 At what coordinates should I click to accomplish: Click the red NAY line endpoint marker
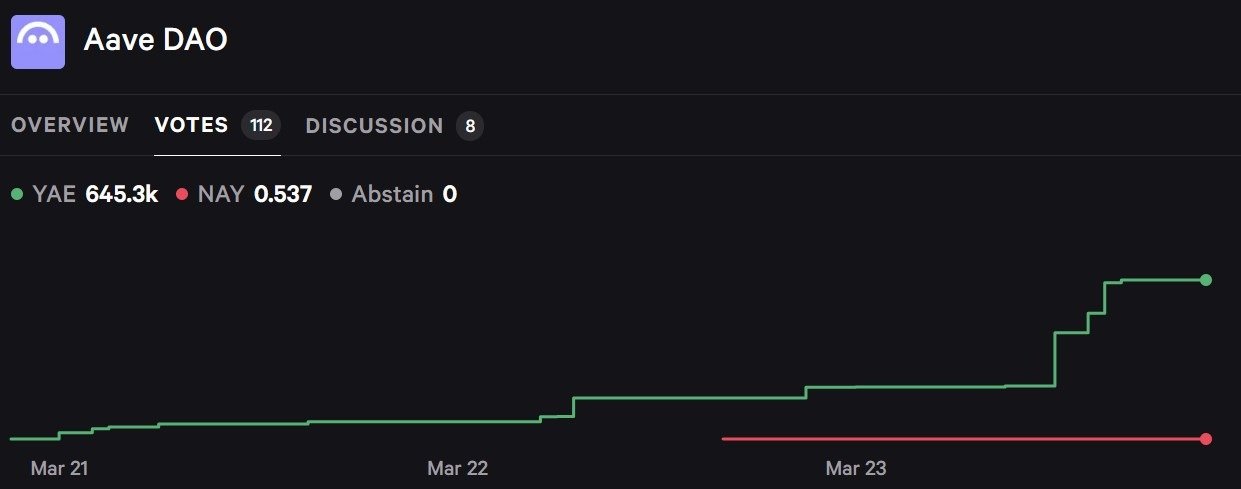click(x=1206, y=439)
